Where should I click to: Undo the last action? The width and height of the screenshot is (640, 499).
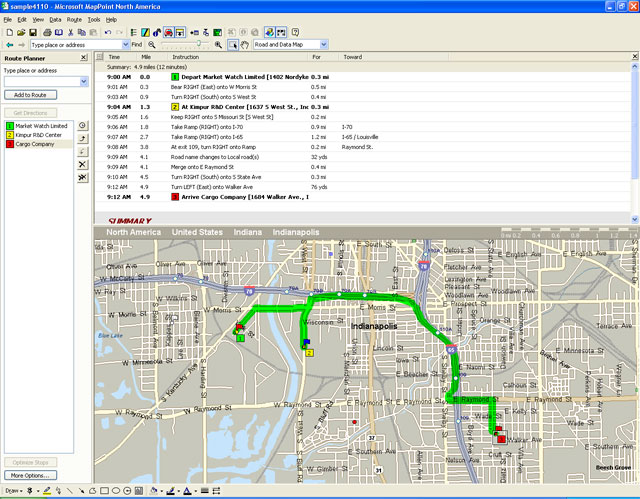click(x=108, y=32)
